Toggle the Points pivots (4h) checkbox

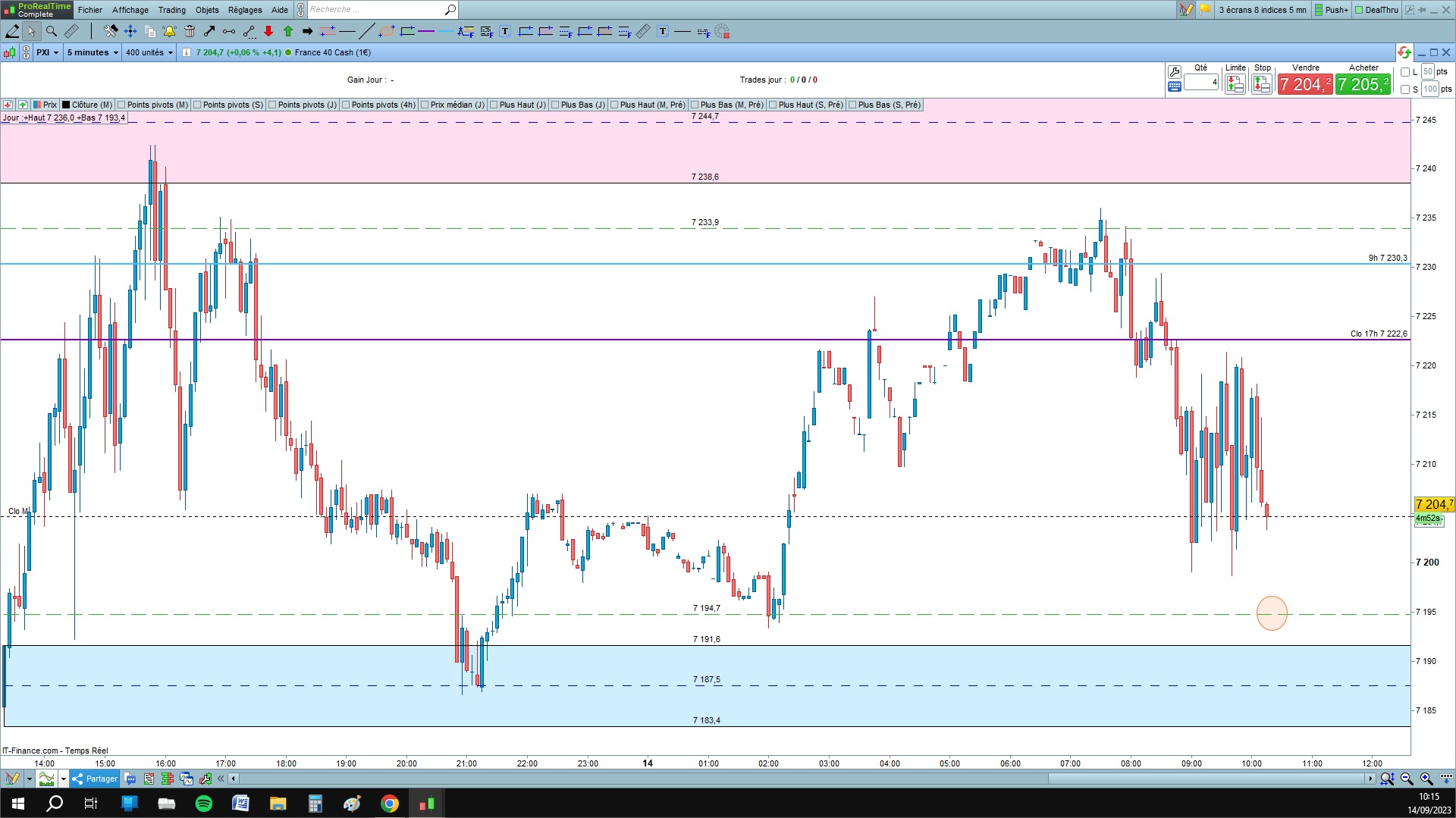tap(346, 105)
